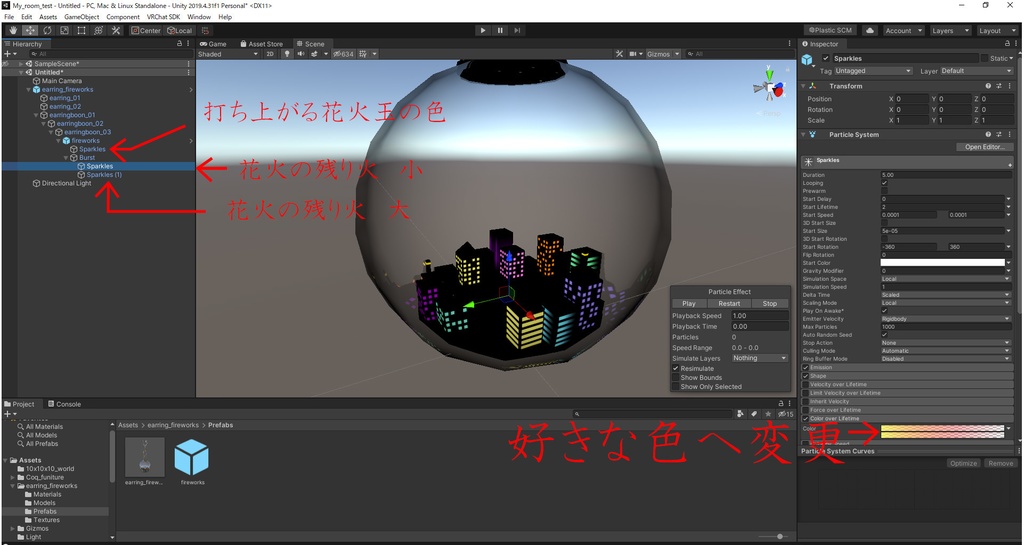Switch to the Console tab
1024x545 pixels.
pyautogui.click(x=64, y=404)
